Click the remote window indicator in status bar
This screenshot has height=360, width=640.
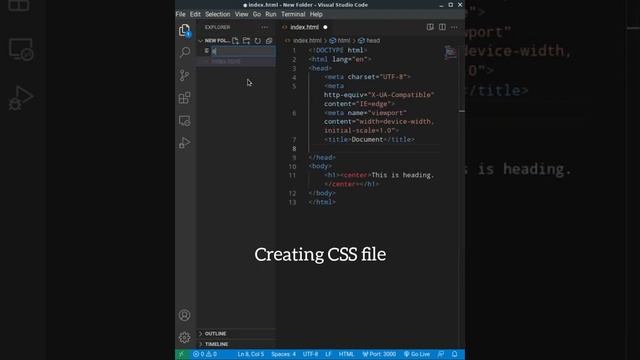(182, 354)
